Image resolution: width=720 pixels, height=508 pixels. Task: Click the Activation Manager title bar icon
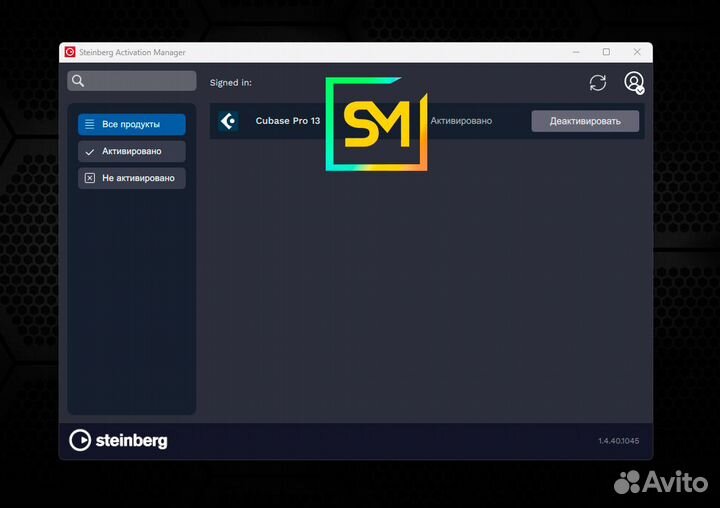tap(70, 52)
